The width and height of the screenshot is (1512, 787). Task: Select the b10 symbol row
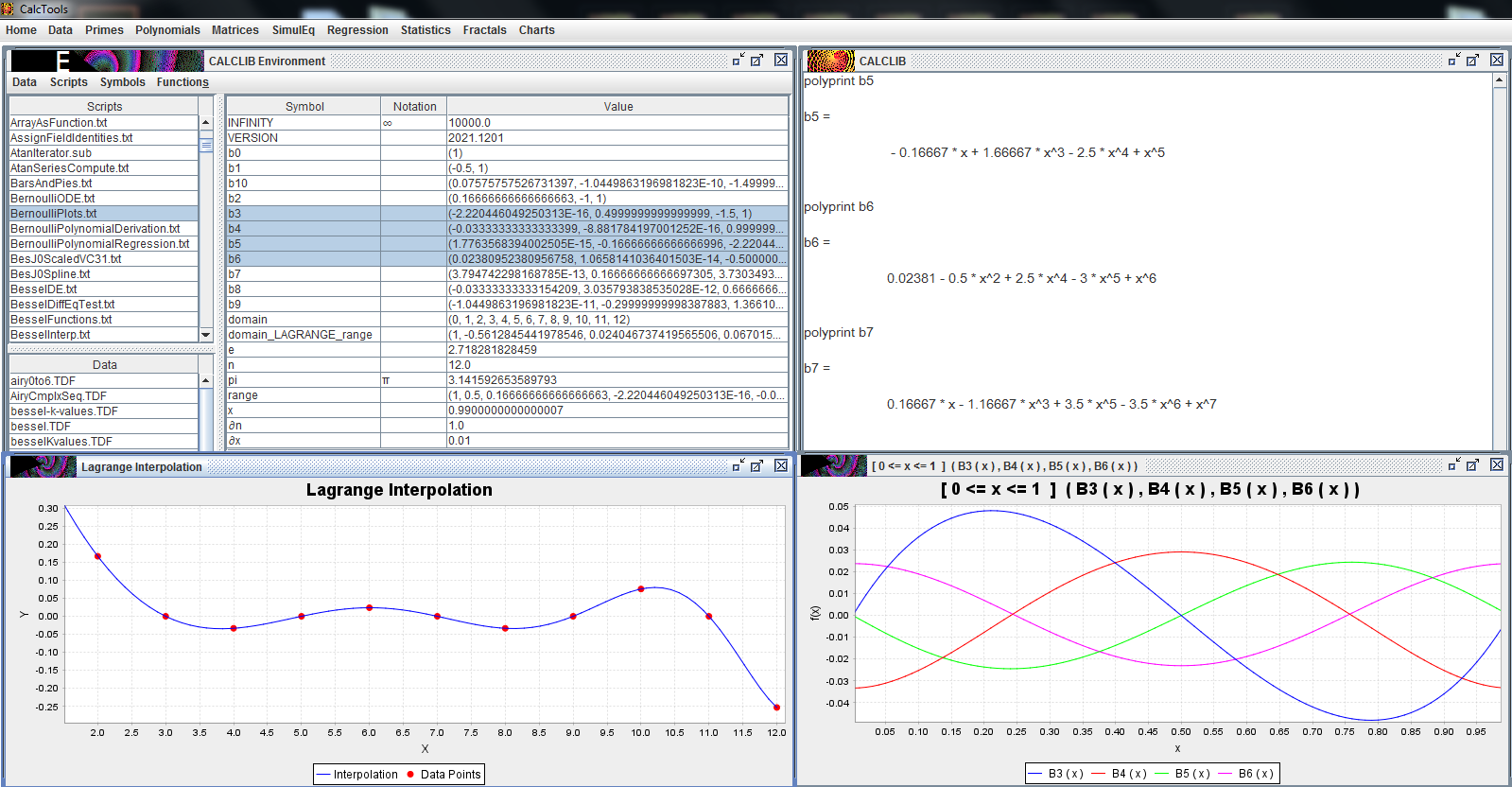click(x=508, y=184)
